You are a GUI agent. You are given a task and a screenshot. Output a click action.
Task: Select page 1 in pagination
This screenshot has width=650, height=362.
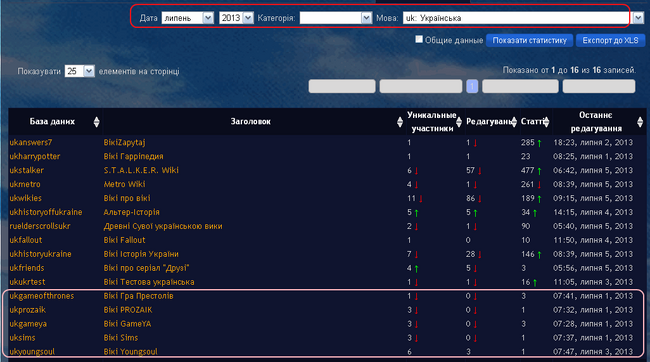pyautogui.click(x=472, y=86)
